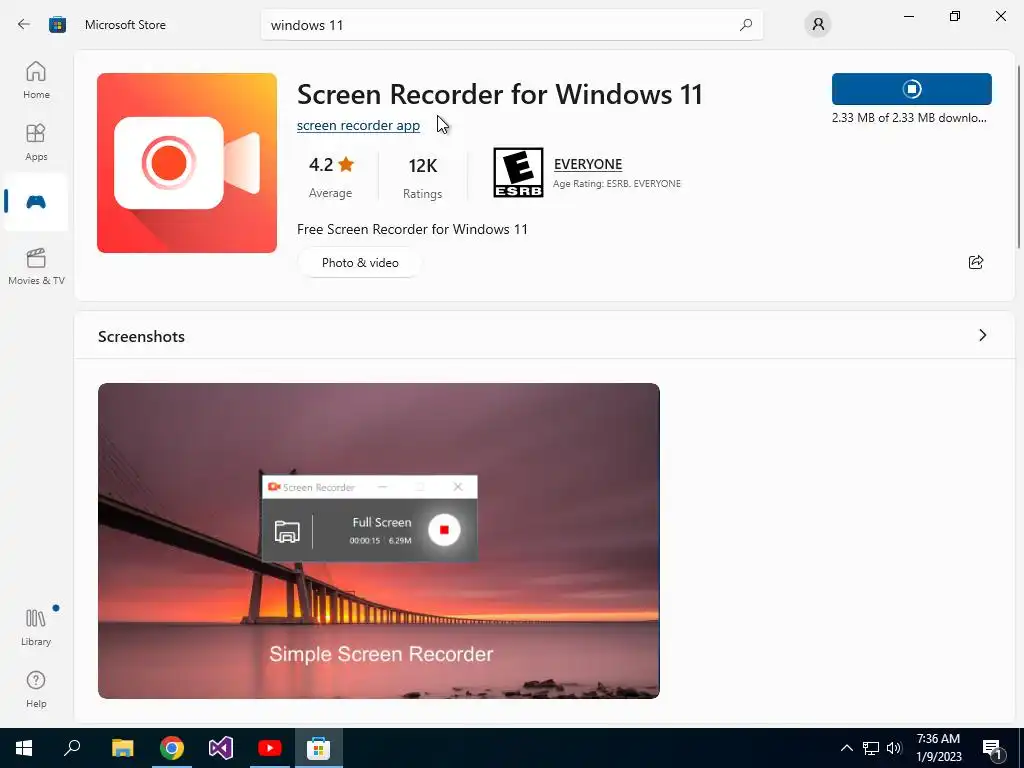
Task: Stop the download with the blue button
Action: tap(911, 89)
